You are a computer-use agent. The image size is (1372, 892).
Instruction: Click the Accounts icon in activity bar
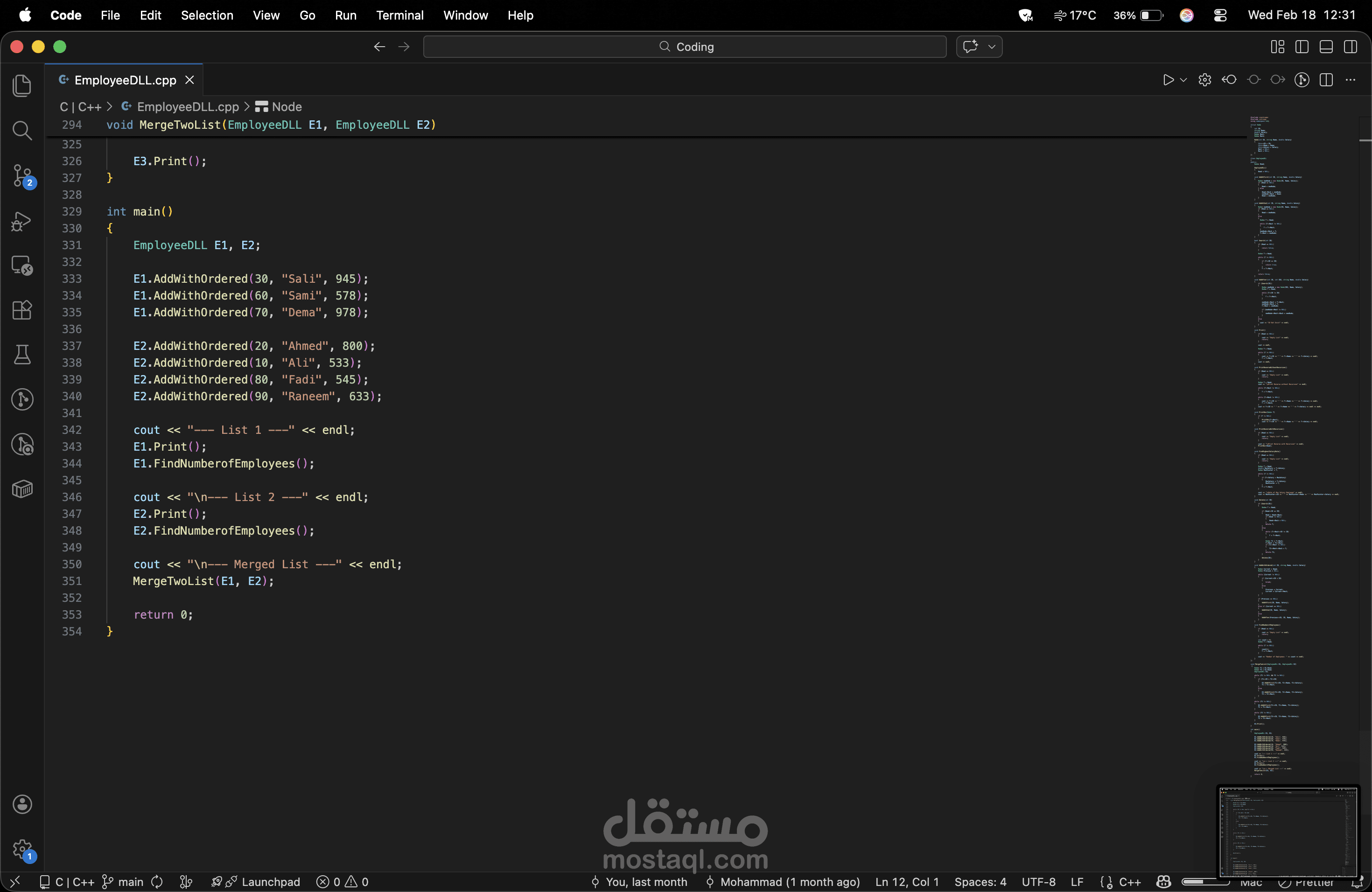pos(22,804)
